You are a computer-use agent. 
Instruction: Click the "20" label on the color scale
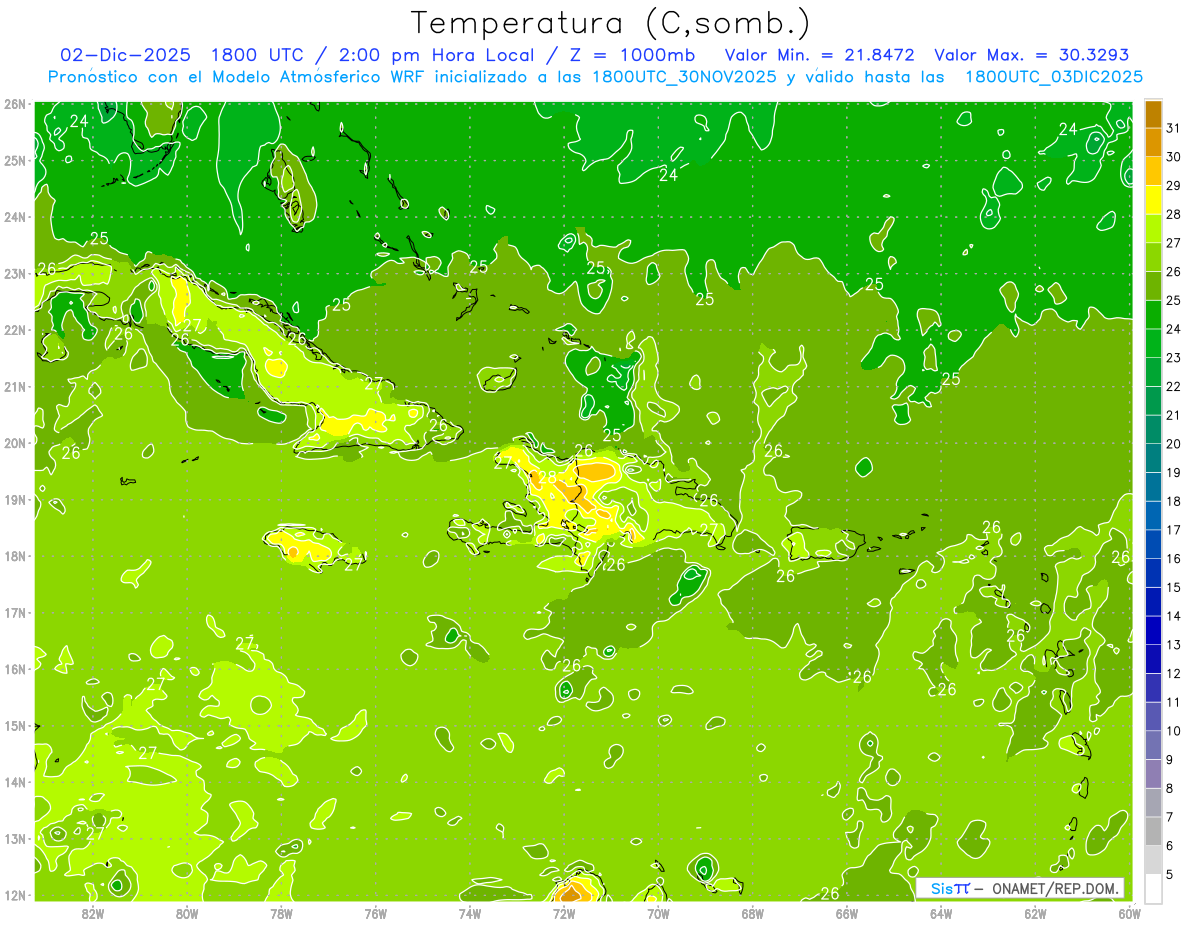[1173, 444]
